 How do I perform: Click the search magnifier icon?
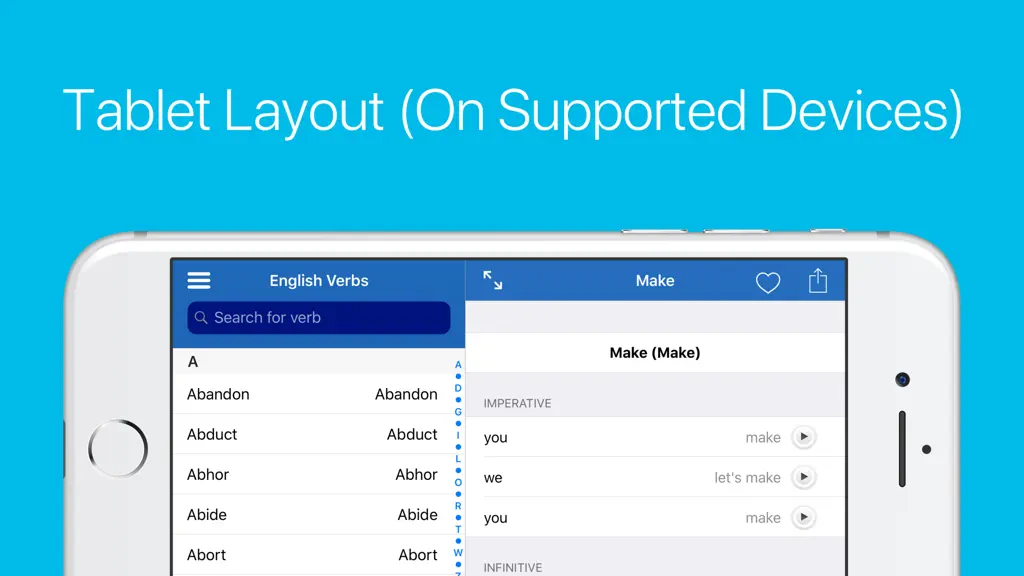point(201,317)
